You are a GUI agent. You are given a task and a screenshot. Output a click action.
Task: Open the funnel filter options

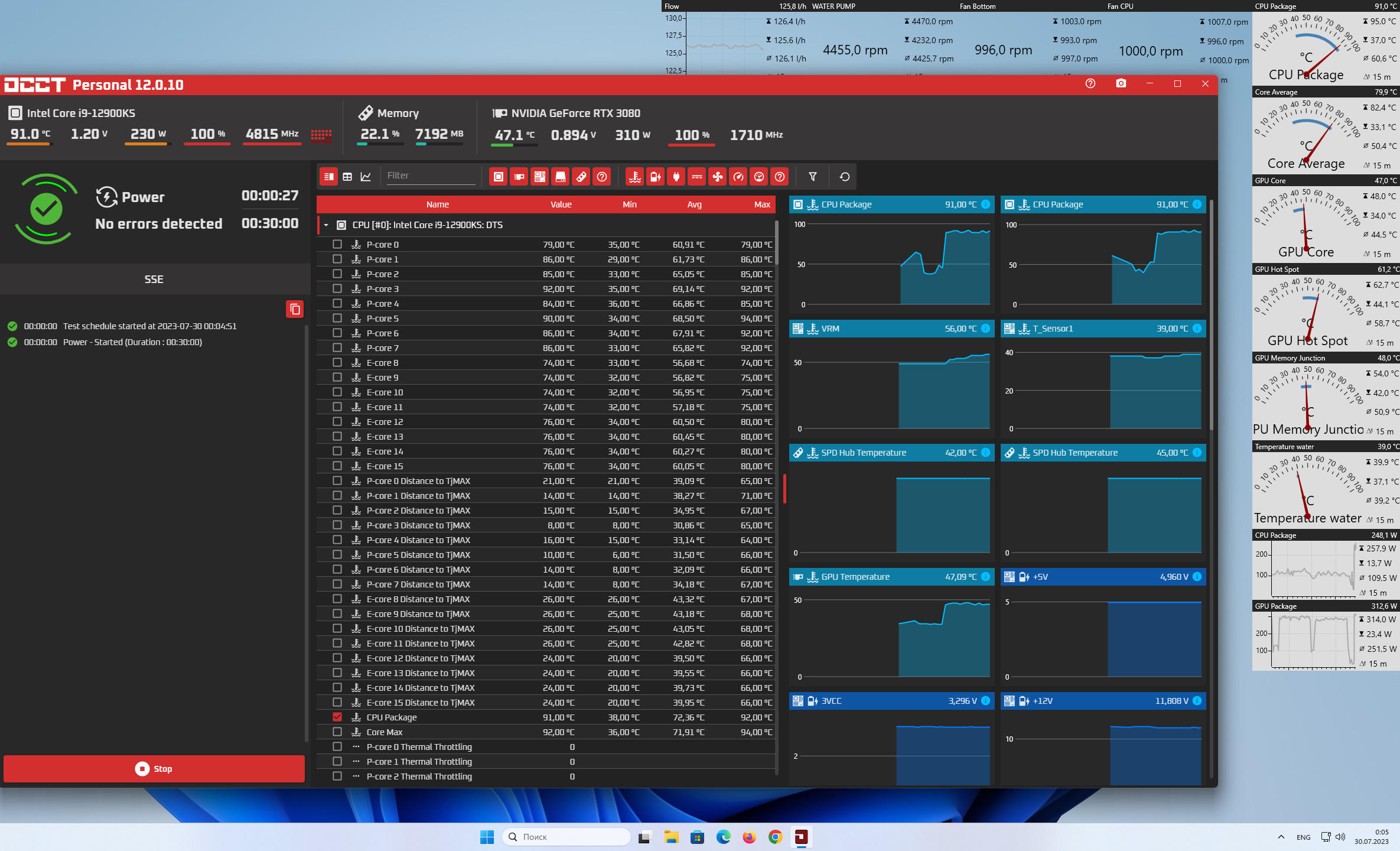click(x=813, y=177)
